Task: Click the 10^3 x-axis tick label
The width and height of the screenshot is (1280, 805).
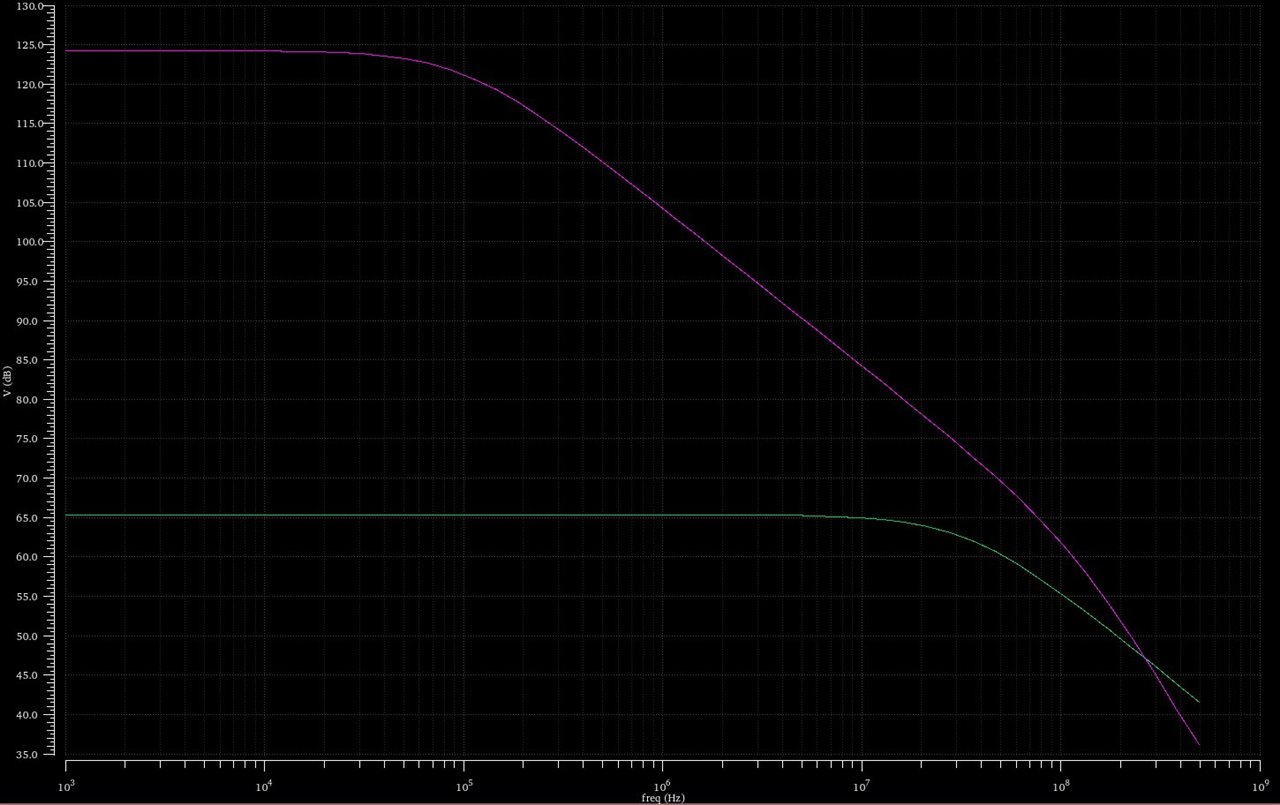Action: 66,786
